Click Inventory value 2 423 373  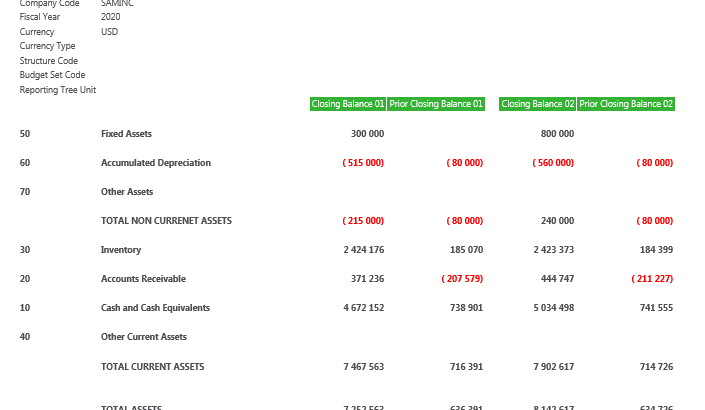coord(554,250)
